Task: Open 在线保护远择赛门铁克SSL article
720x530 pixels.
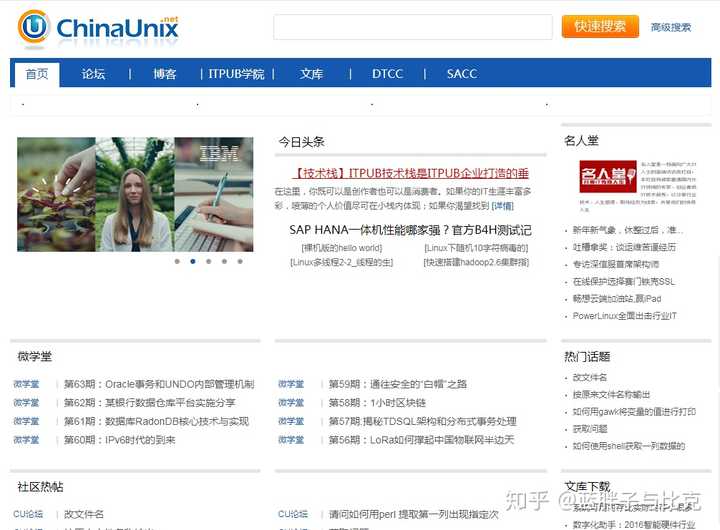Action: click(624, 282)
